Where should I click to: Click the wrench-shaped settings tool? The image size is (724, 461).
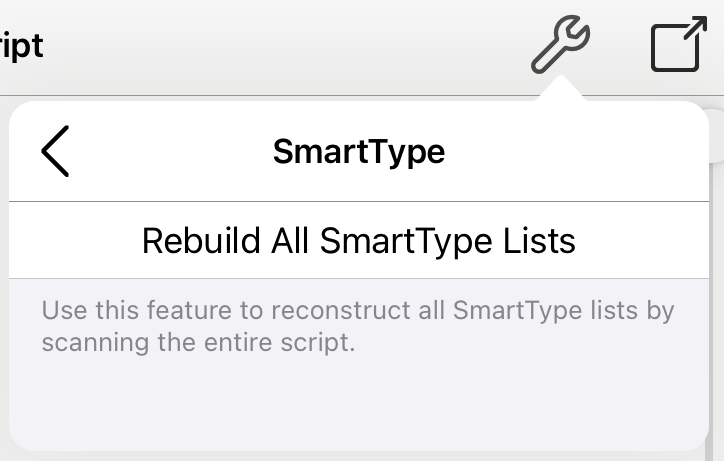click(560, 44)
